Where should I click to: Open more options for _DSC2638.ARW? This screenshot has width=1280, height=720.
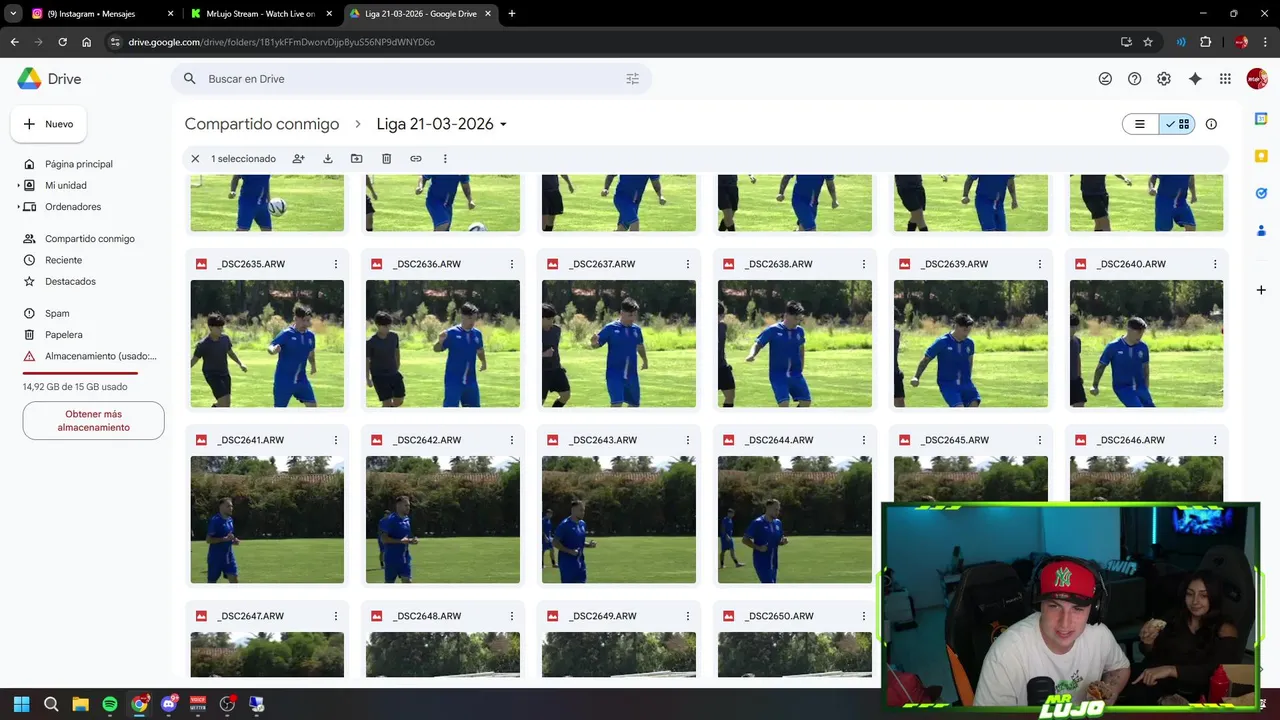(864, 264)
